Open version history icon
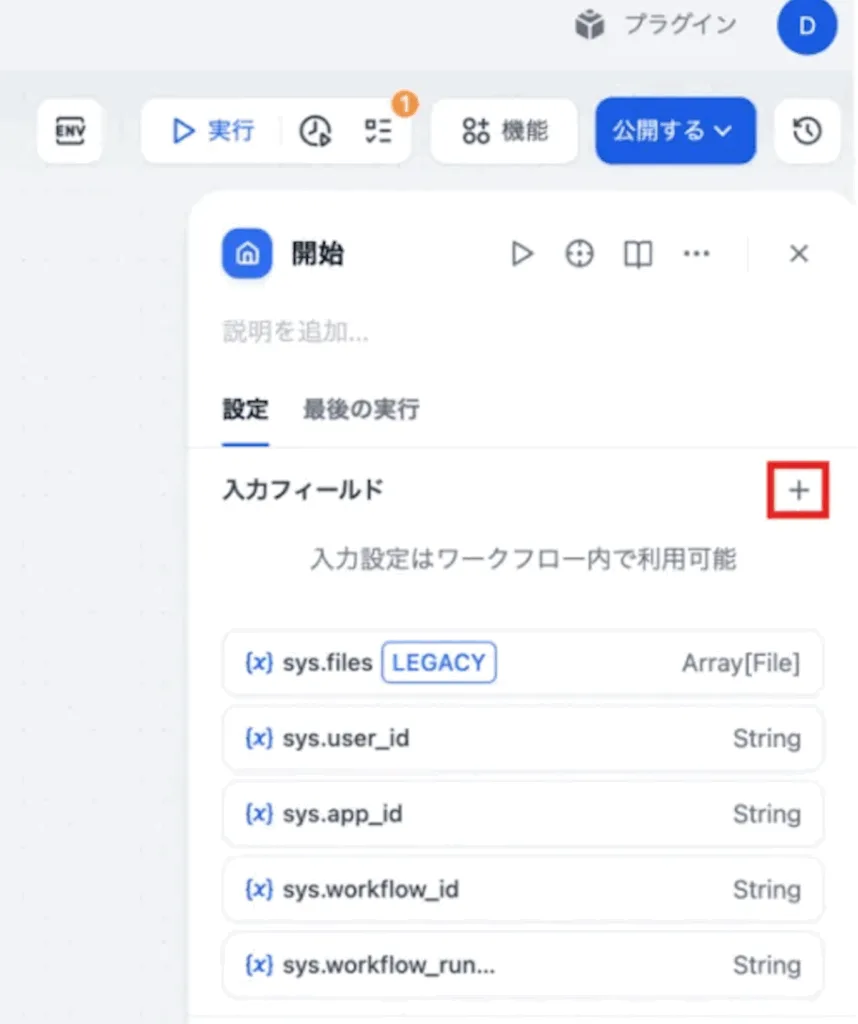 (x=806, y=131)
